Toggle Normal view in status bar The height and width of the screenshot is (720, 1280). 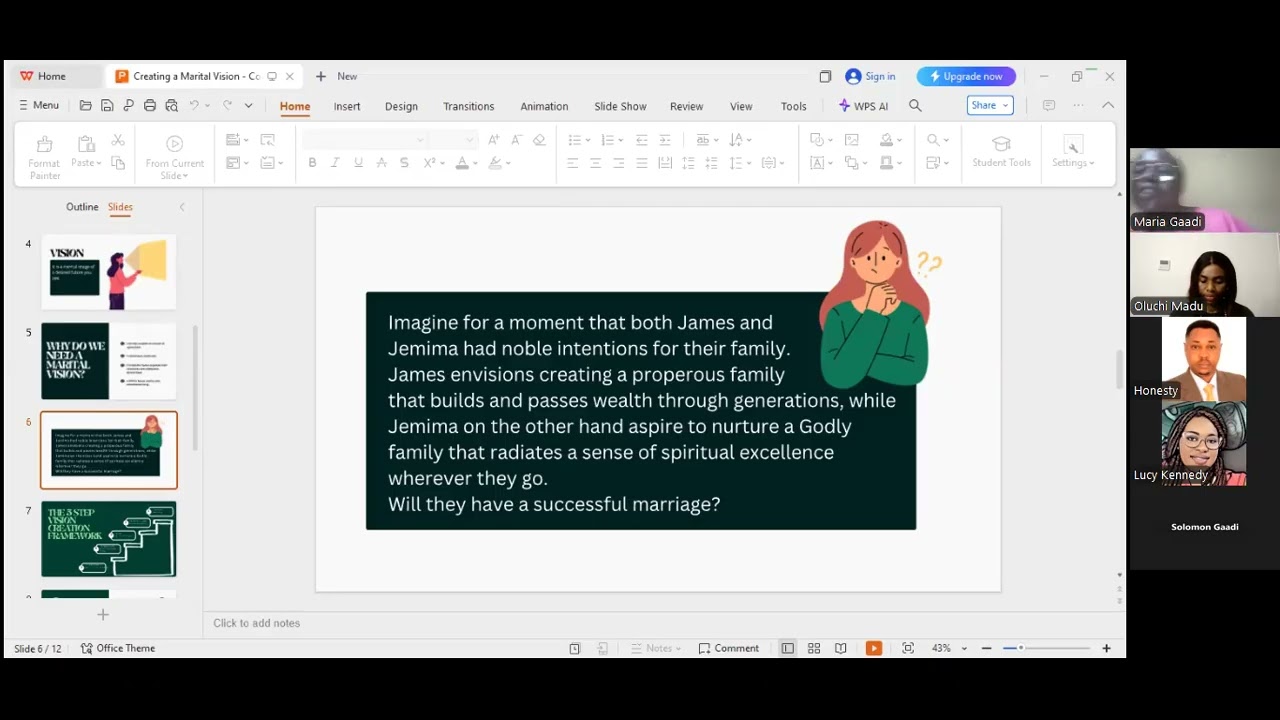(788, 648)
